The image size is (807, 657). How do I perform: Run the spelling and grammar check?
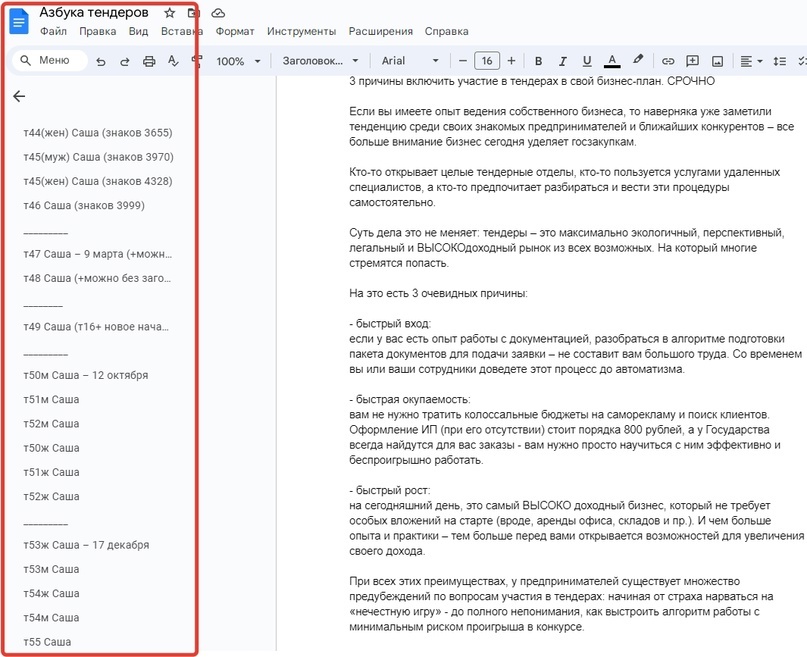pos(173,61)
